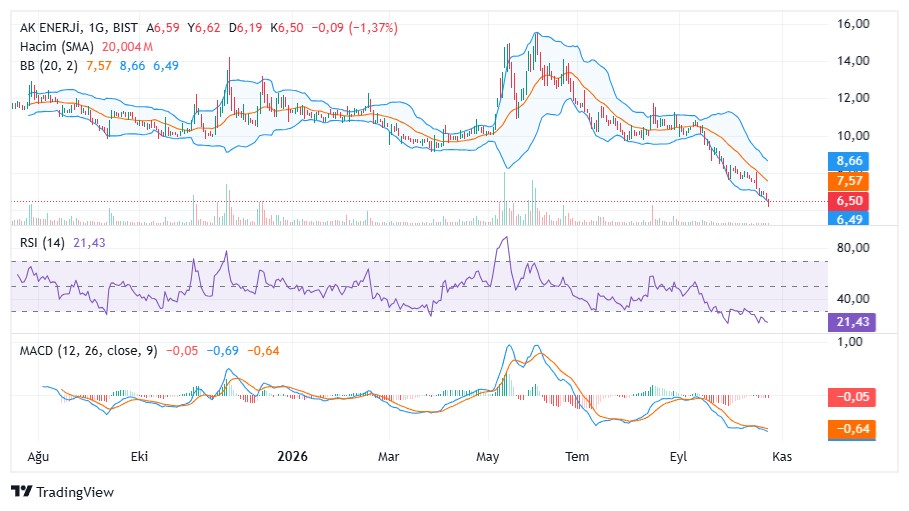Click the Kas label on time axis
909x511 pixels.
781,456
